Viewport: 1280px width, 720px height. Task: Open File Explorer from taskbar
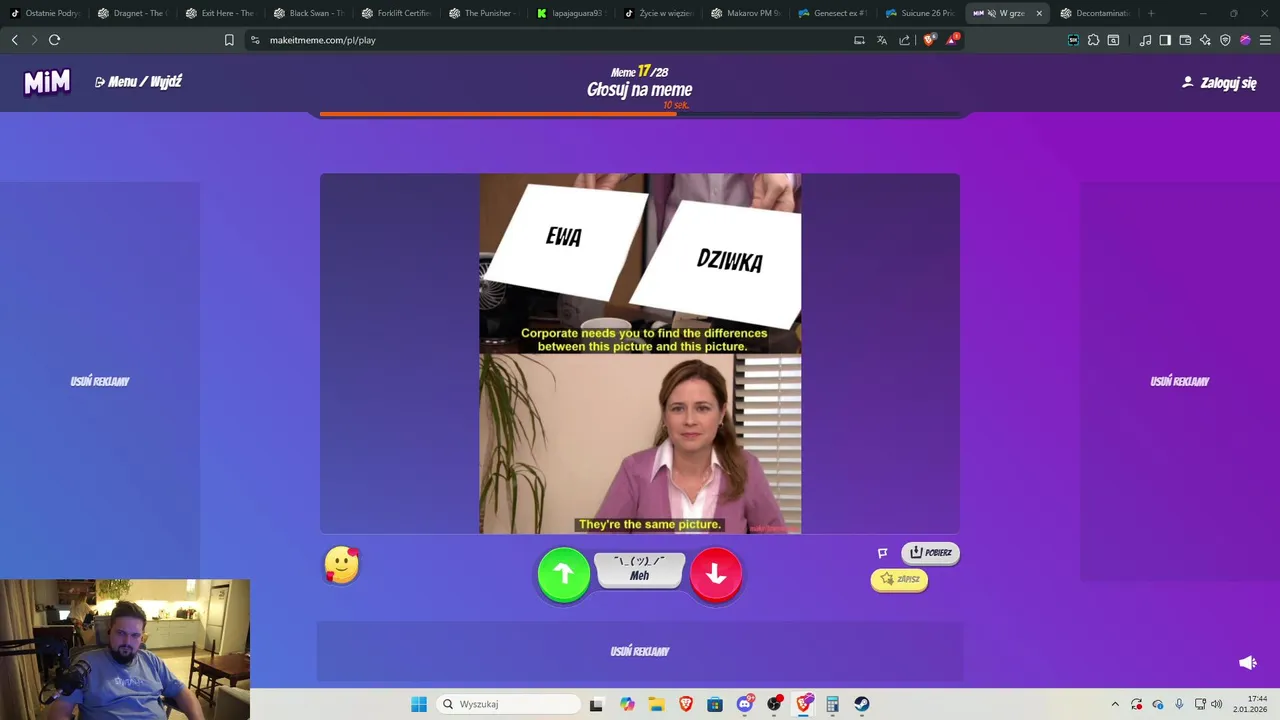pos(656,704)
